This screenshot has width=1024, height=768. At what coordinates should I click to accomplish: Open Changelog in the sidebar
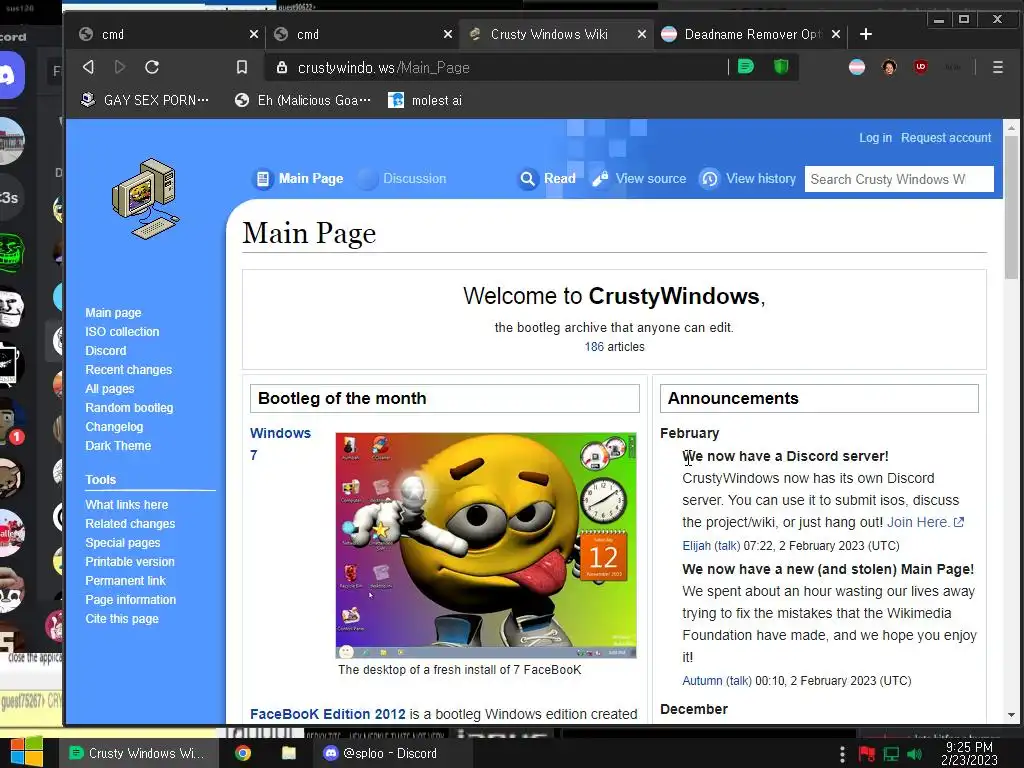(x=114, y=426)
